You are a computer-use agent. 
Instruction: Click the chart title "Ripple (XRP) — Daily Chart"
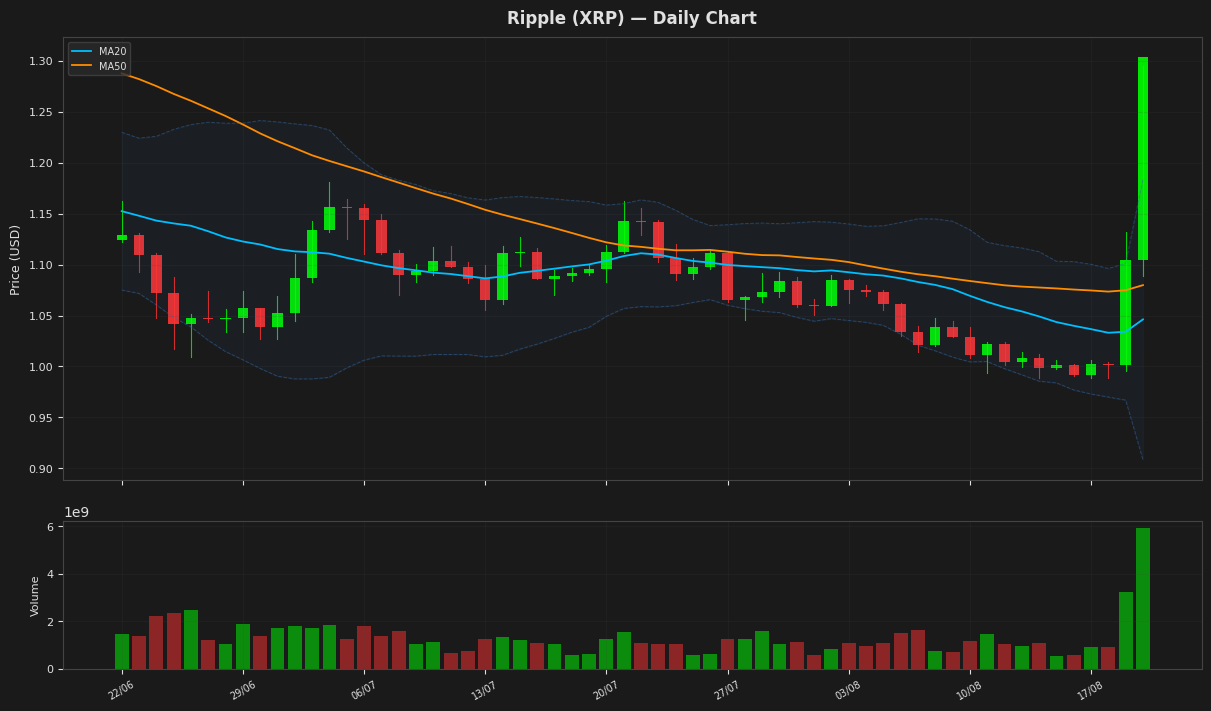[631, 19]
